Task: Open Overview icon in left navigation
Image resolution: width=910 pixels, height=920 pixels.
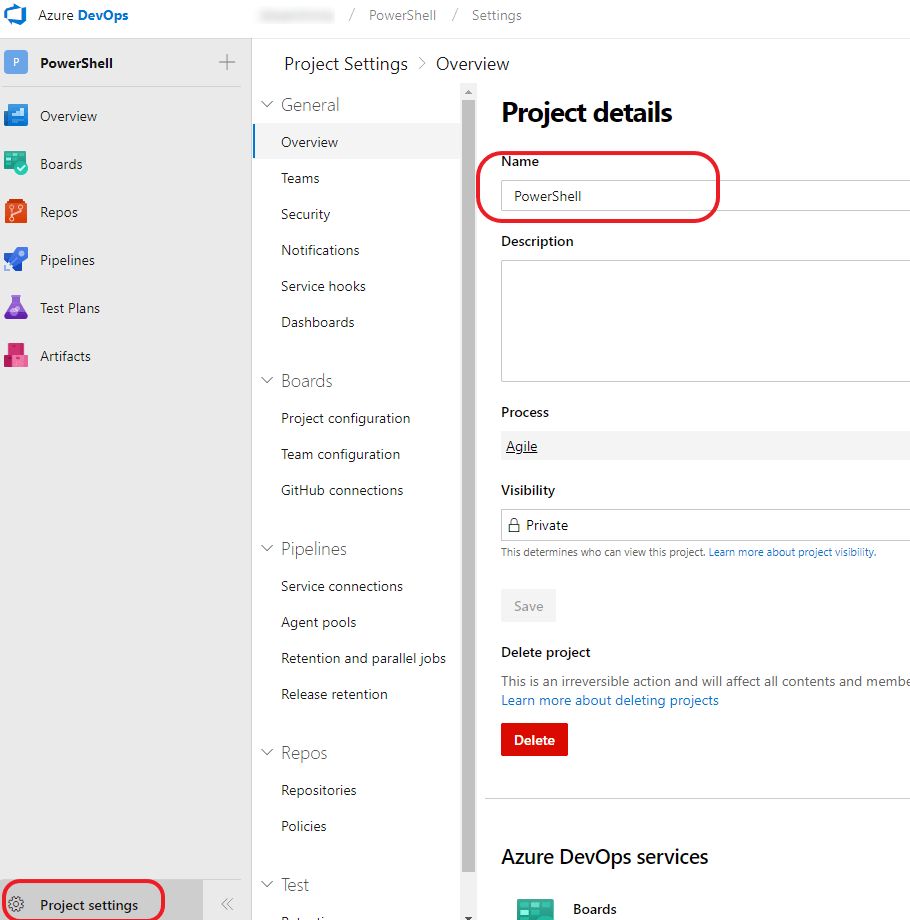Action: point(16,116)
